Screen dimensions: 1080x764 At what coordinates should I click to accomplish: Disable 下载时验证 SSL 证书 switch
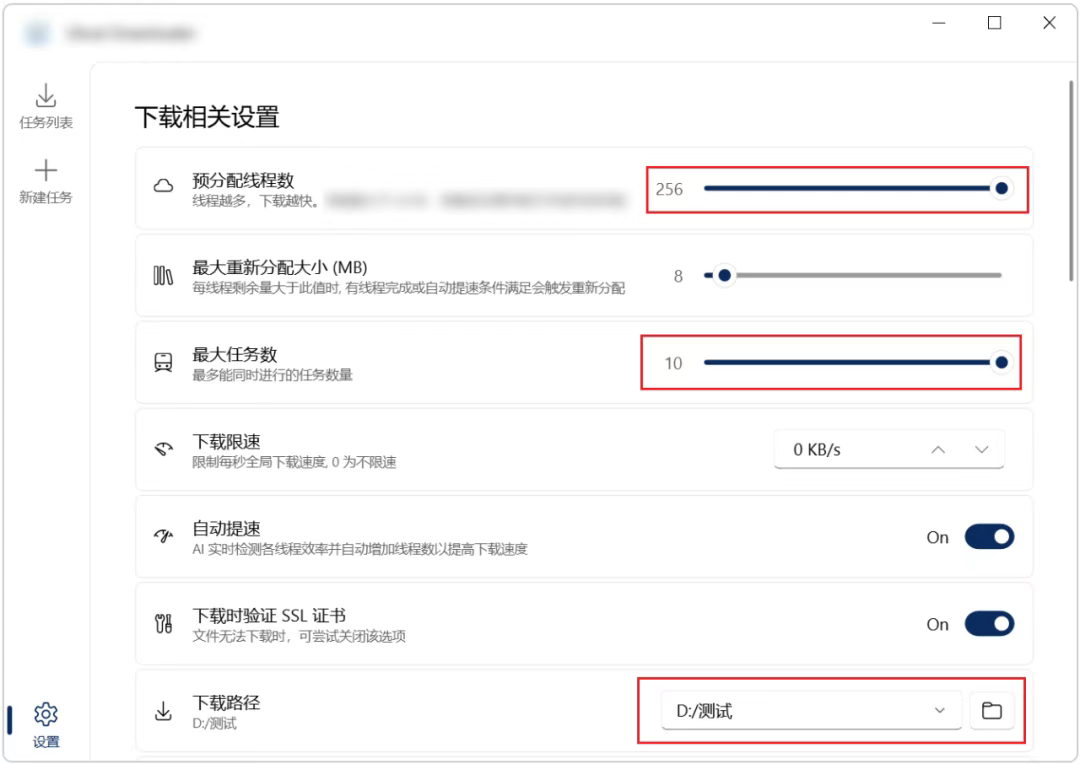pyautogui.click(x=989, y=624)
